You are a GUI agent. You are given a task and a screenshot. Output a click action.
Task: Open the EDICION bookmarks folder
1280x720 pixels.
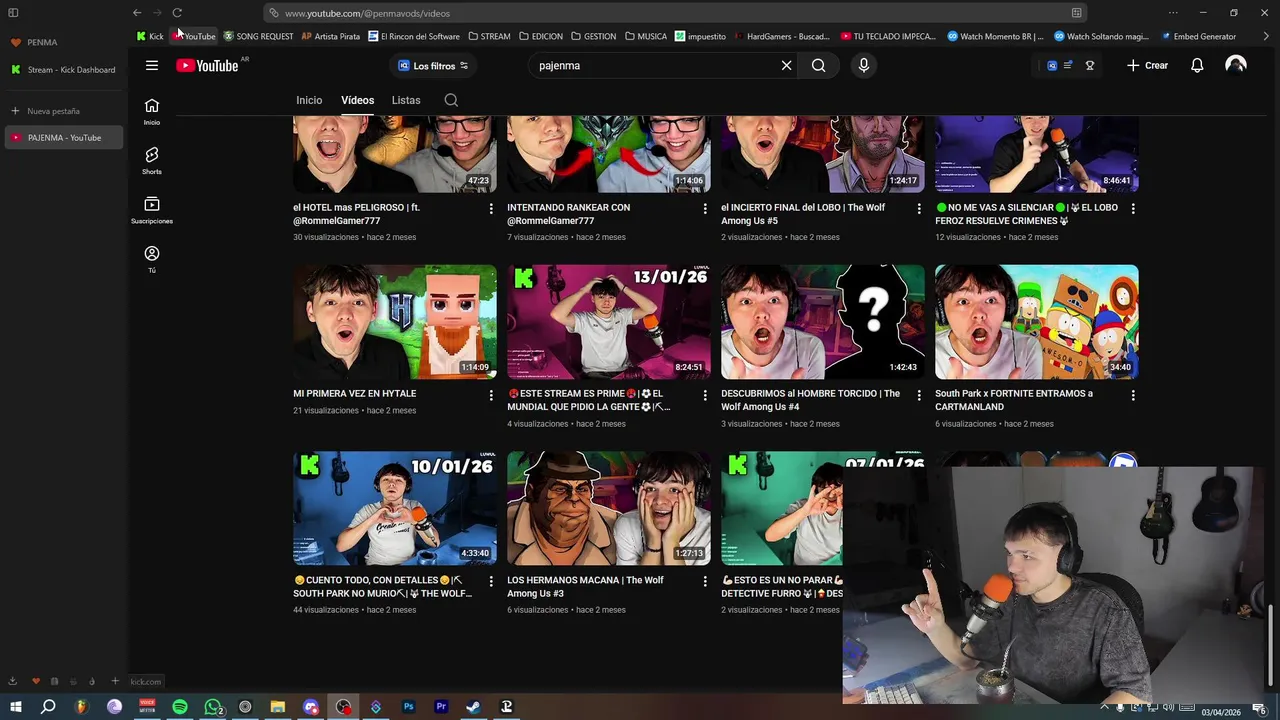coord(541,36)
